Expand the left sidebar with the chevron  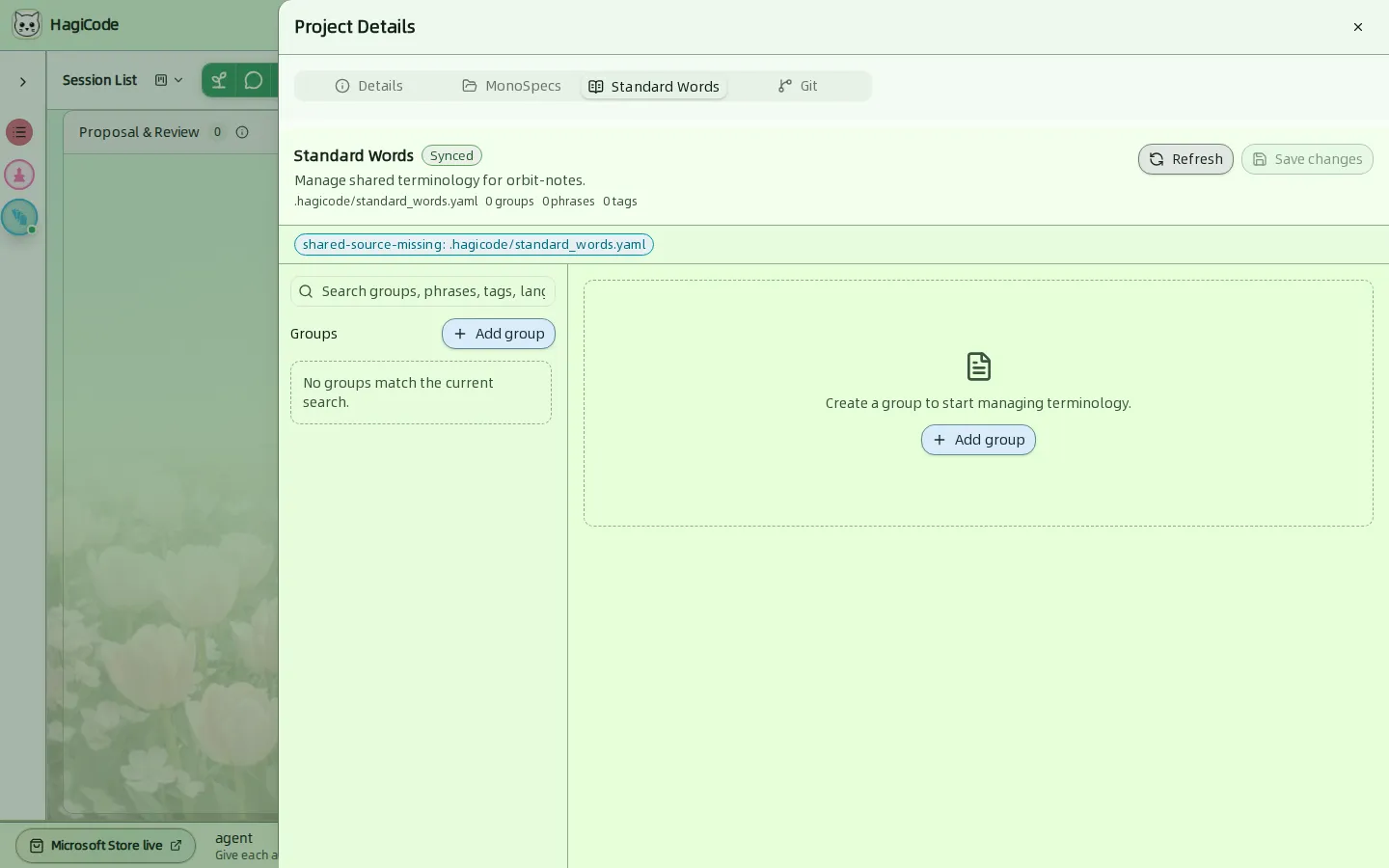click(x=23, y=82)
